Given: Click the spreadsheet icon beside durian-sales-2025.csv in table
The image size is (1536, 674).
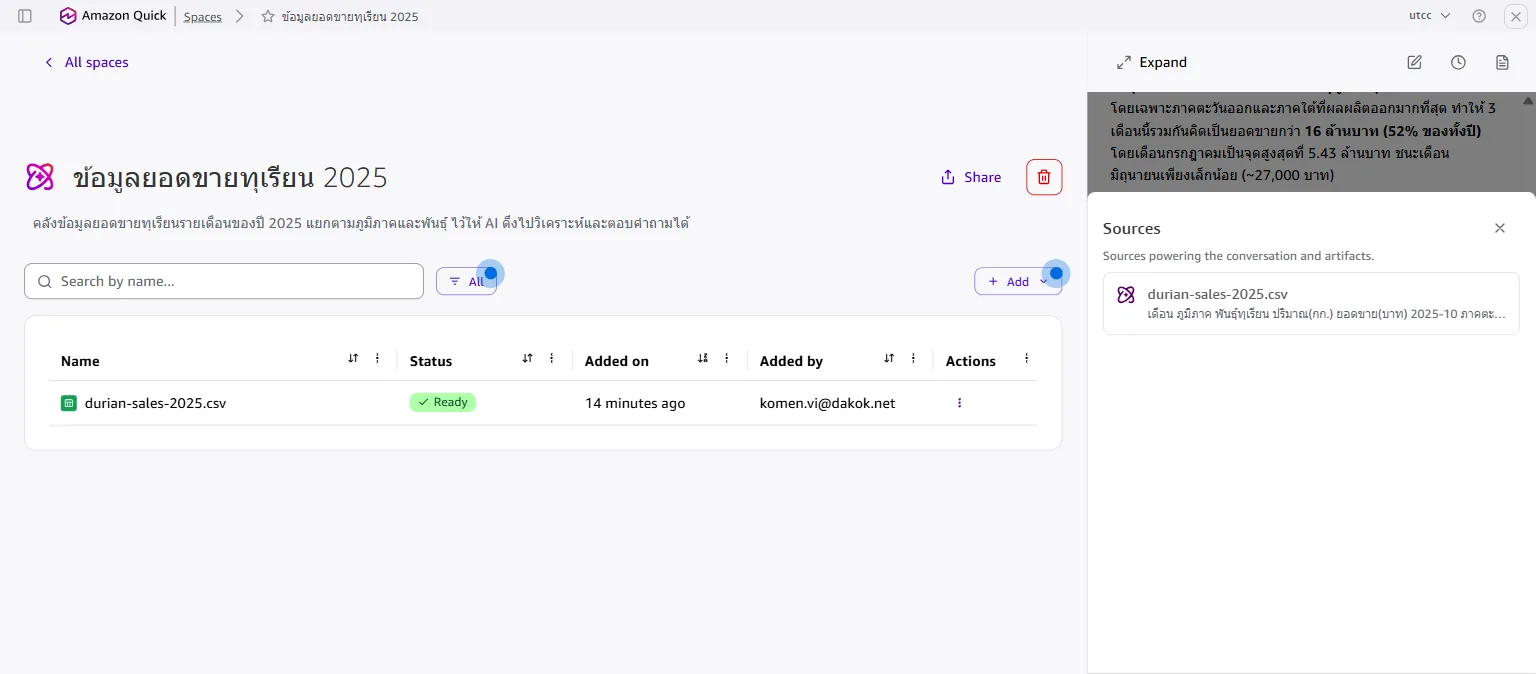Looking at the screenshot, I should [69, 403].
